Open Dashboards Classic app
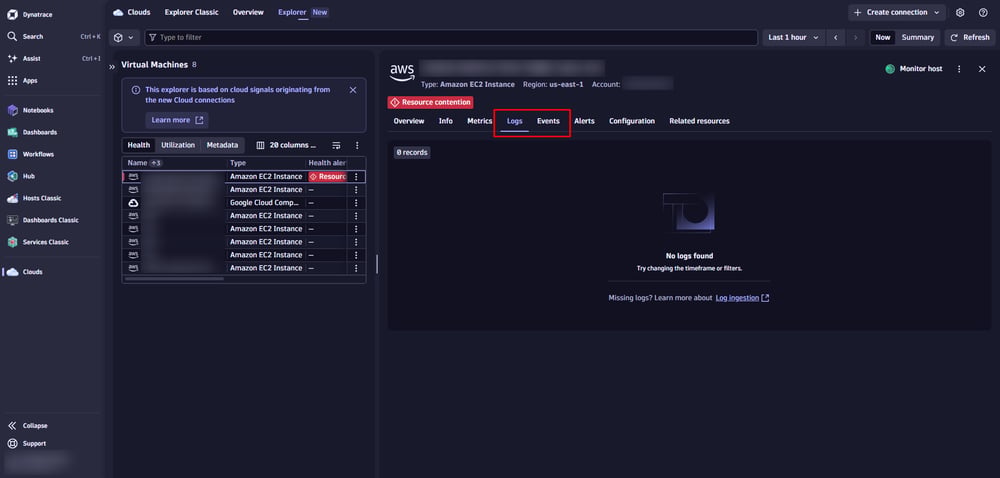This screenshot has height=478, width=1000. [52, 220]
